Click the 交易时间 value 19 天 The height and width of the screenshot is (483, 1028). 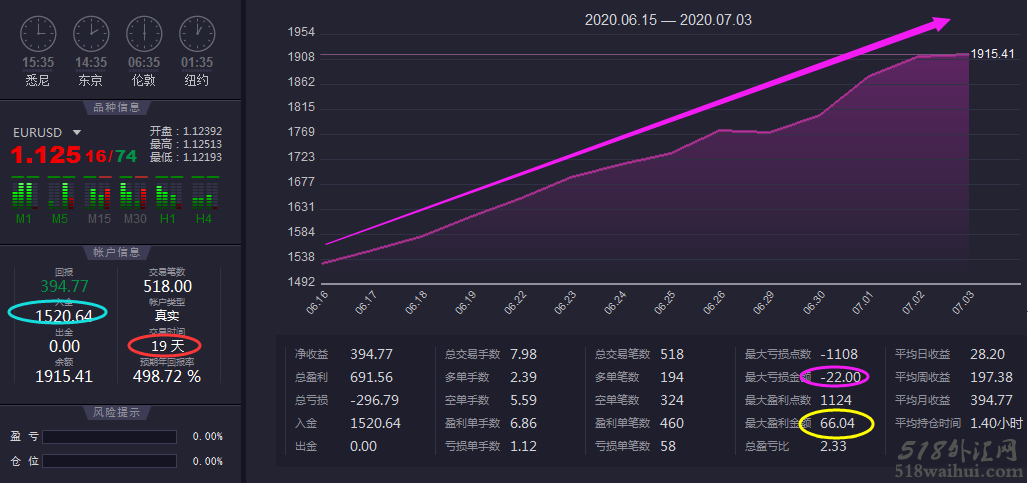coord(167,345)
